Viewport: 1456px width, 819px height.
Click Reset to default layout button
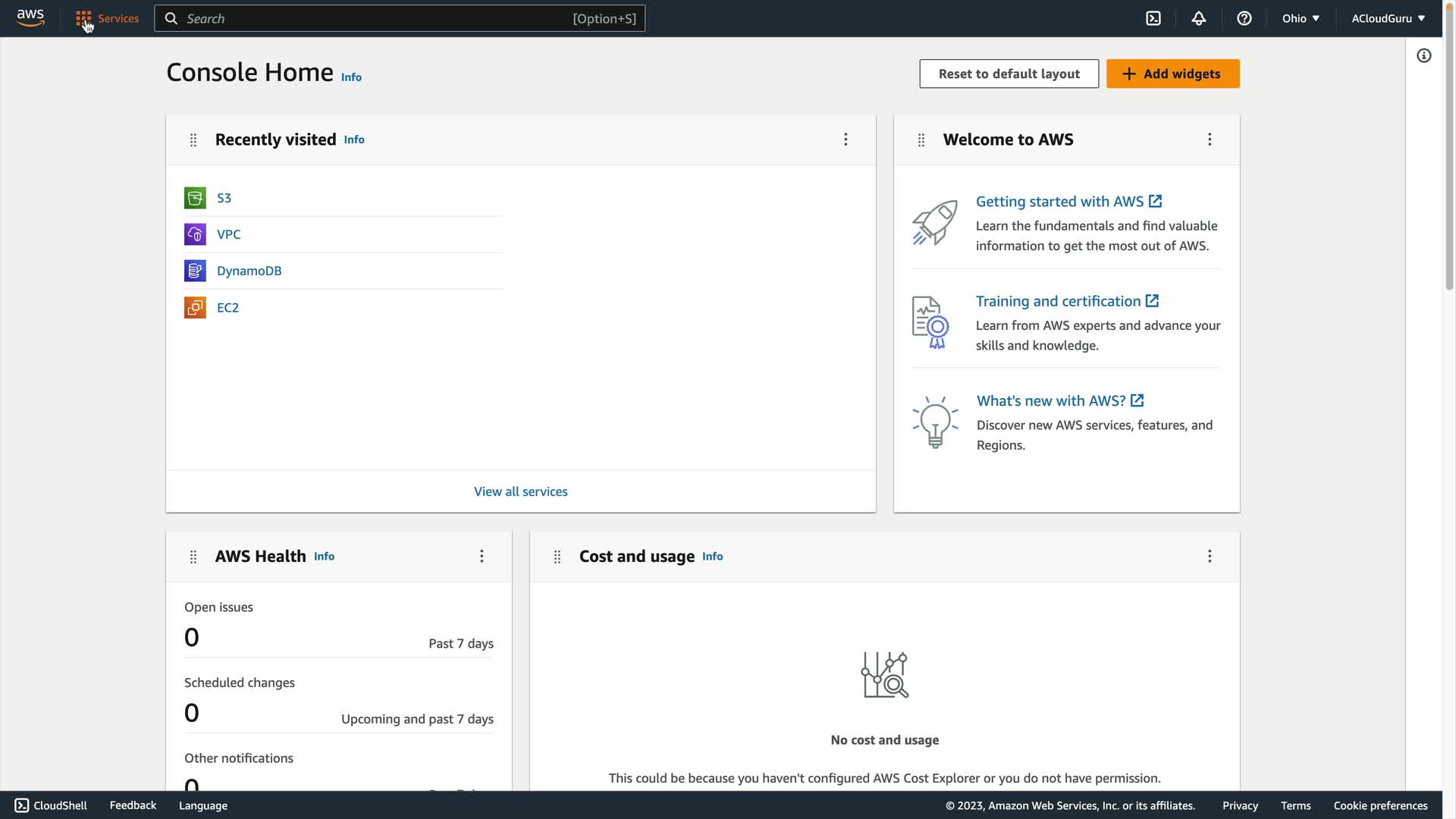pyautogui.click(x=1009, y=74)
